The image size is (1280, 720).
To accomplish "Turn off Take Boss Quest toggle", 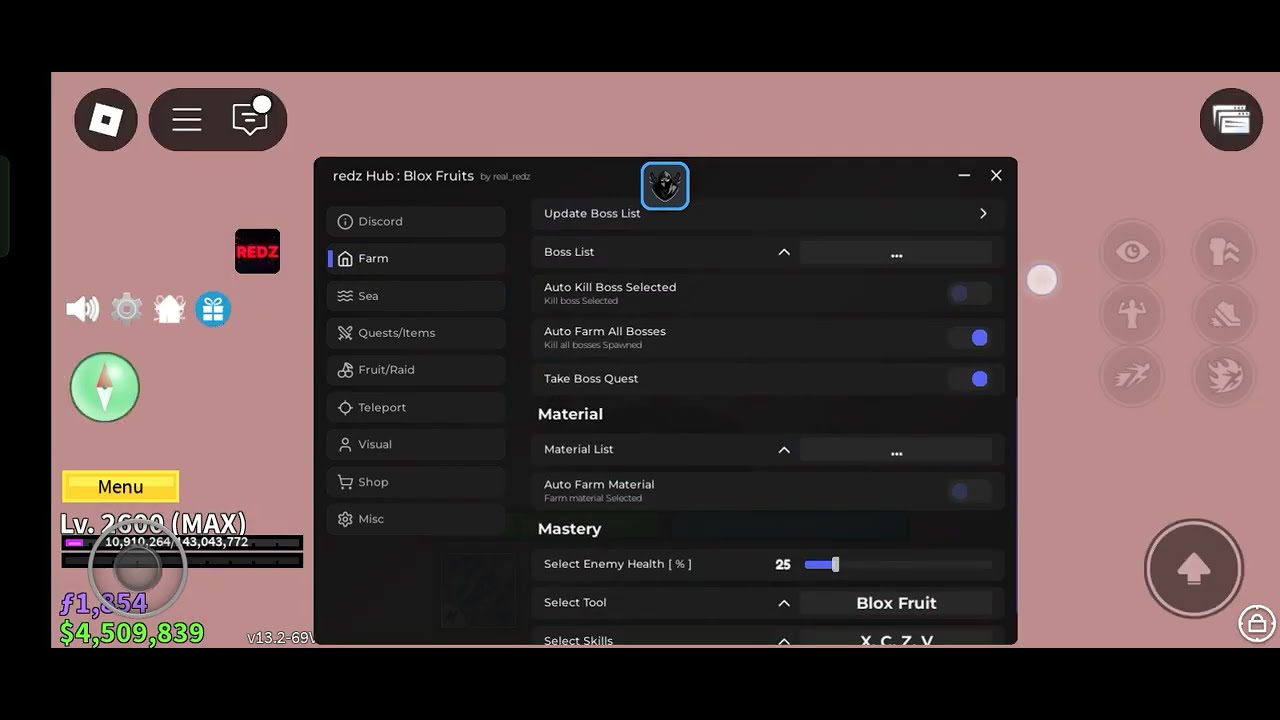I will pyautogui.click(x=969, y=379).
